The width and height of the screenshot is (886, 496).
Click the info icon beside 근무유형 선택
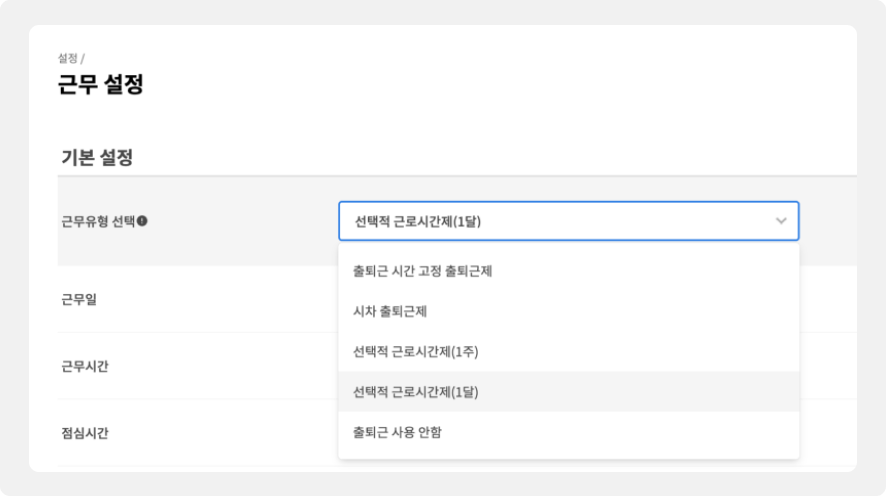[142, 221]
